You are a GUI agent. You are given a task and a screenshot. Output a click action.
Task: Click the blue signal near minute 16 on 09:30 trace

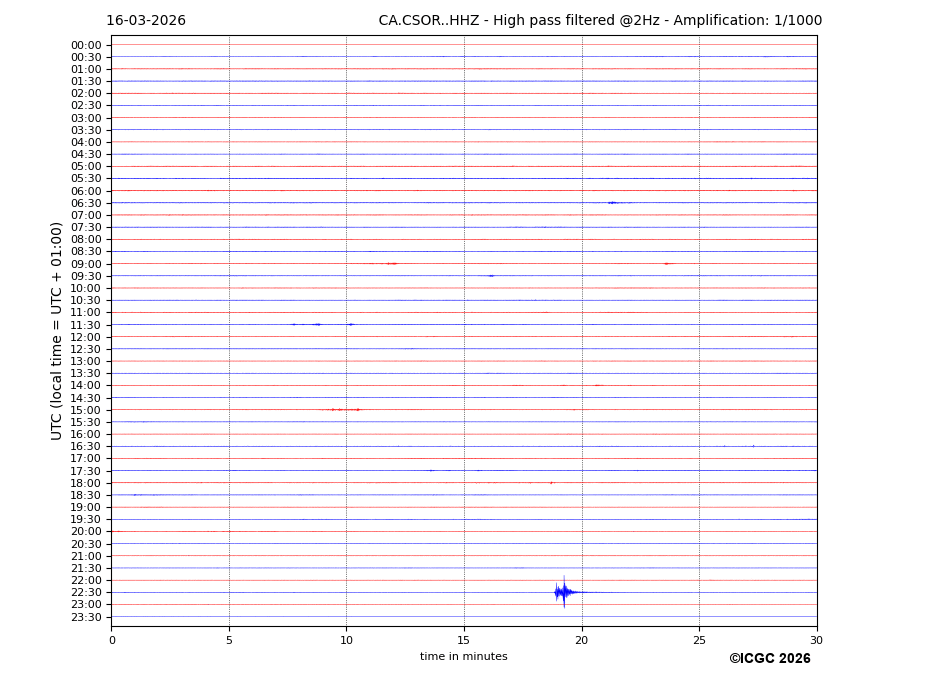pyautogui.click(x=491, y=276)
